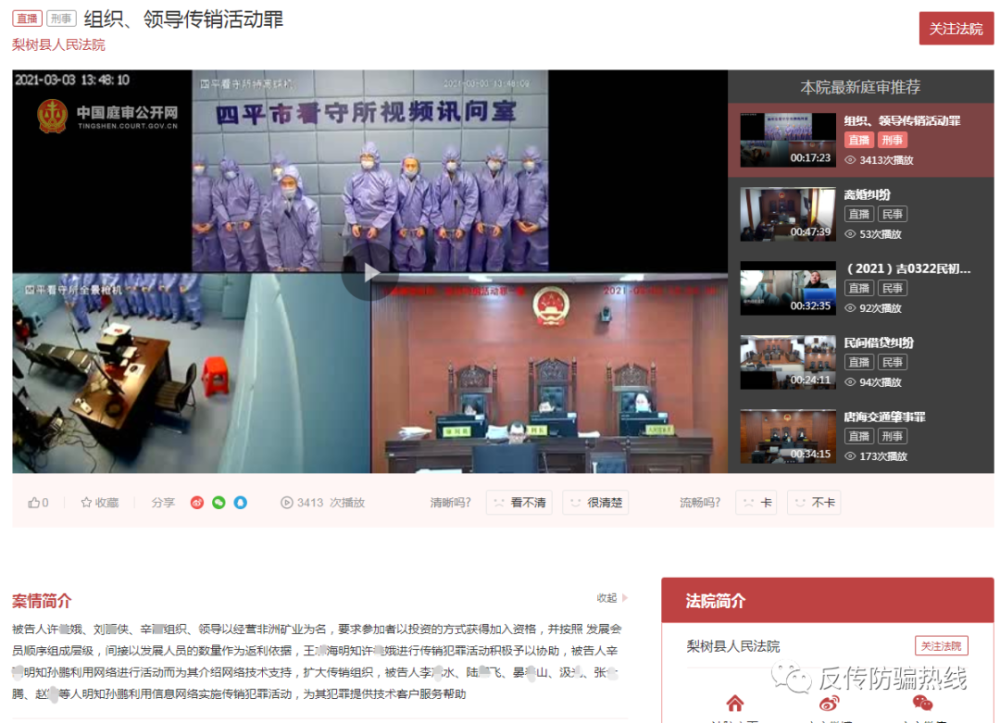Rate video smoothness as 卡
The image size is (1000, 723).
click(756, 502)
